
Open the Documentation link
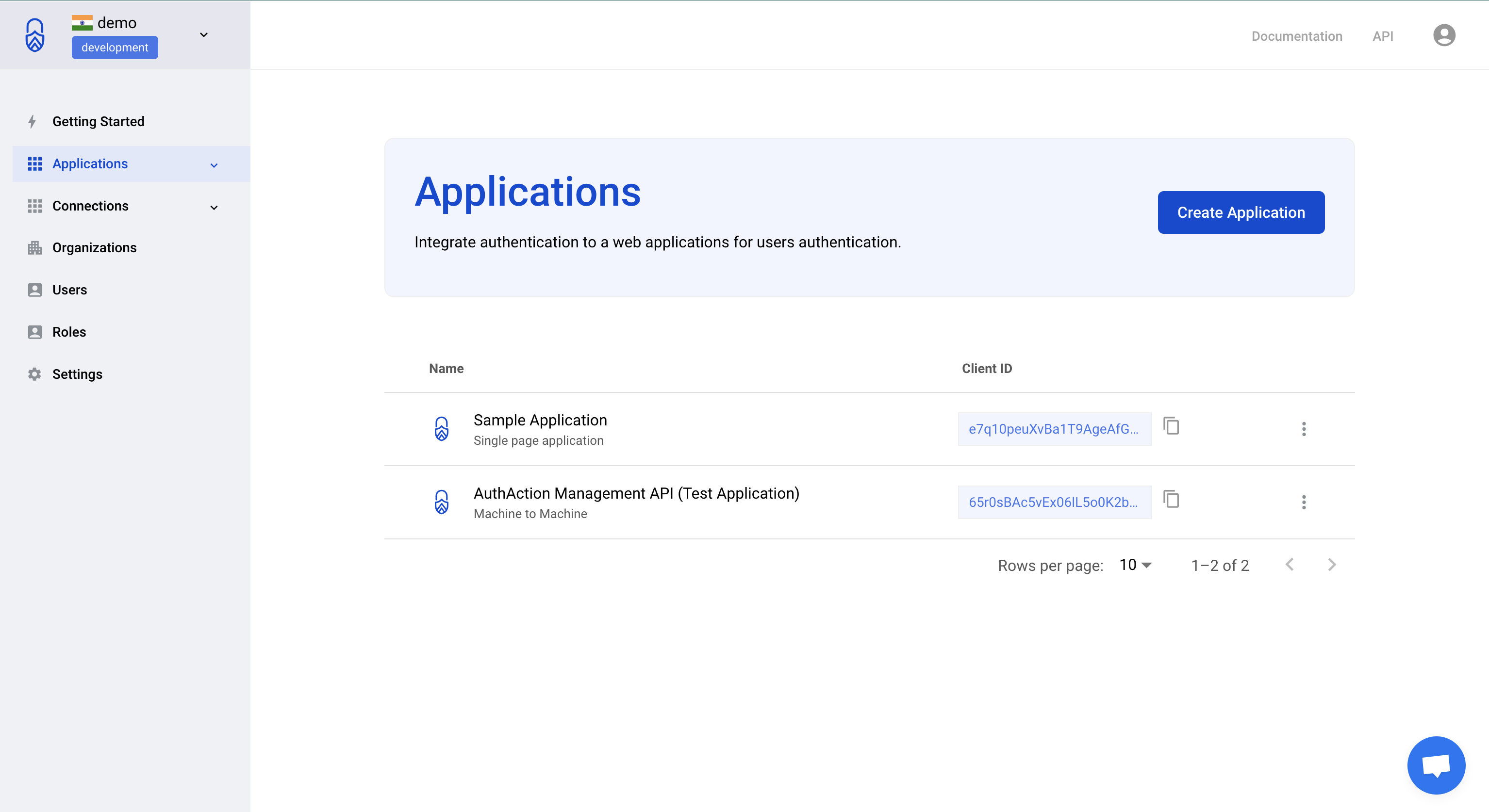tap(1296, 36)
